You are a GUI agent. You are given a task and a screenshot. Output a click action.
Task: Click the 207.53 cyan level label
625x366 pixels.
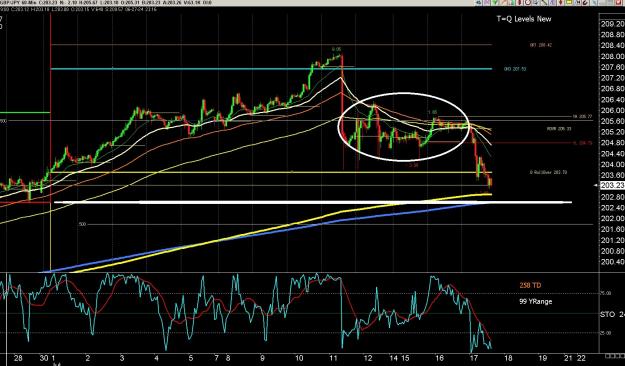pos(515,69)
